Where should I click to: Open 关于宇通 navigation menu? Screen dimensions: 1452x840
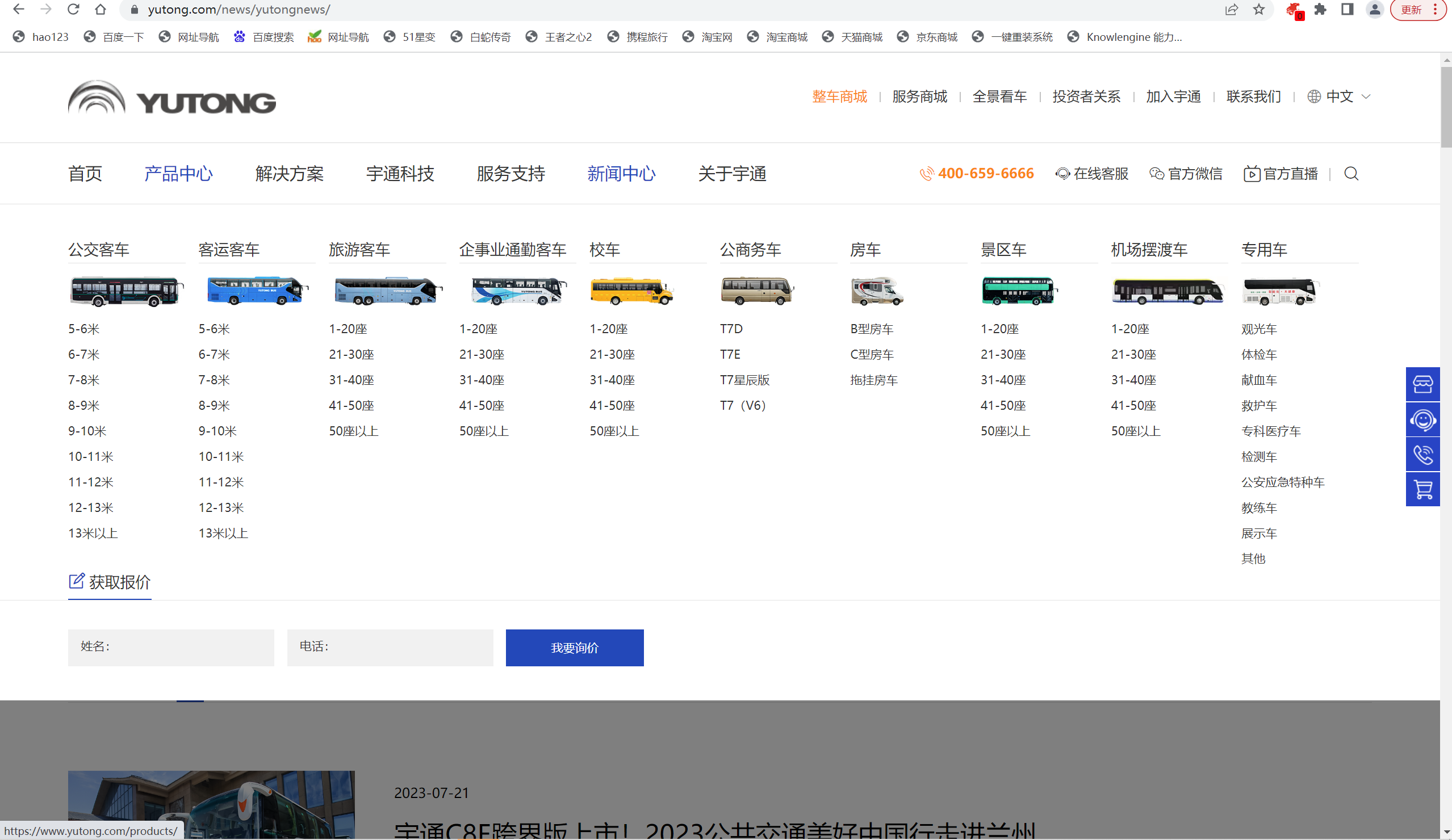(732, 173)
